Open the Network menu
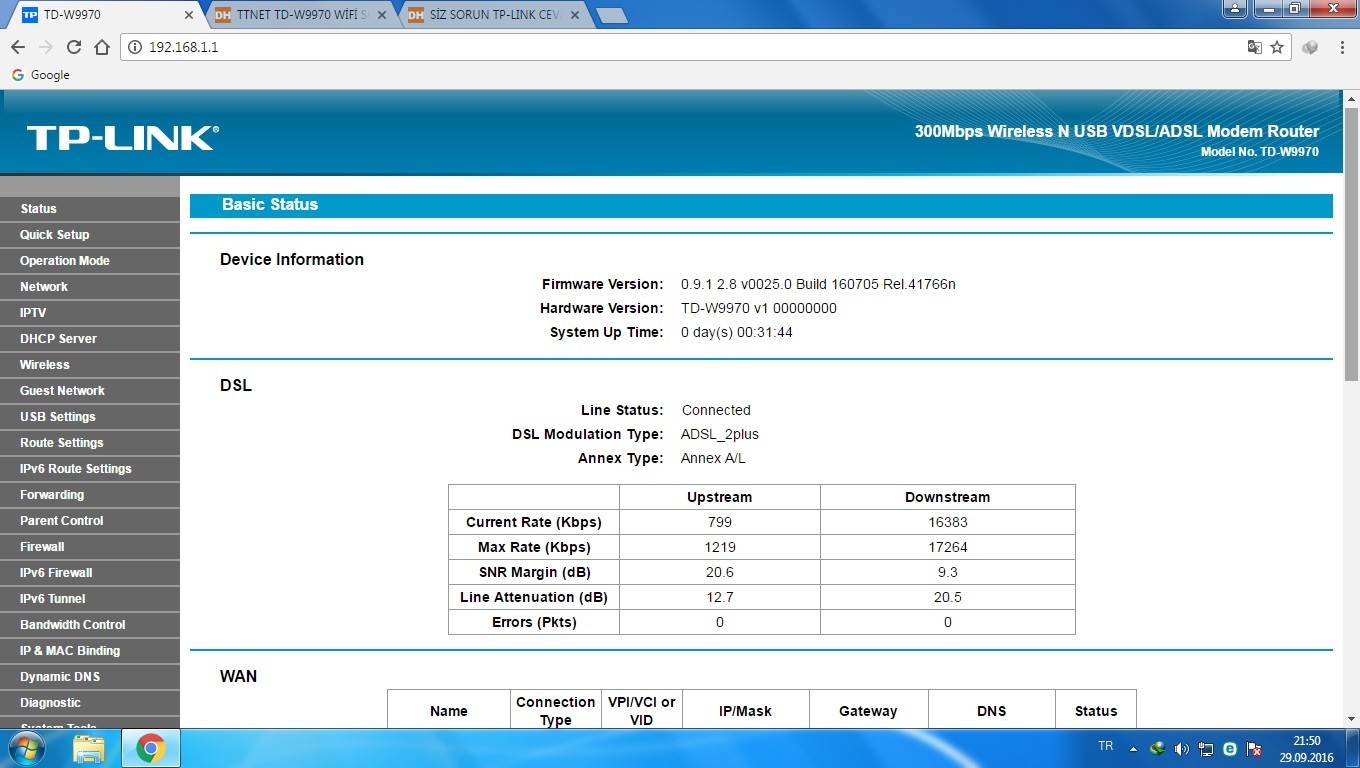The width and height of the screenshot is (1360, 768). [x=90, y=286]
